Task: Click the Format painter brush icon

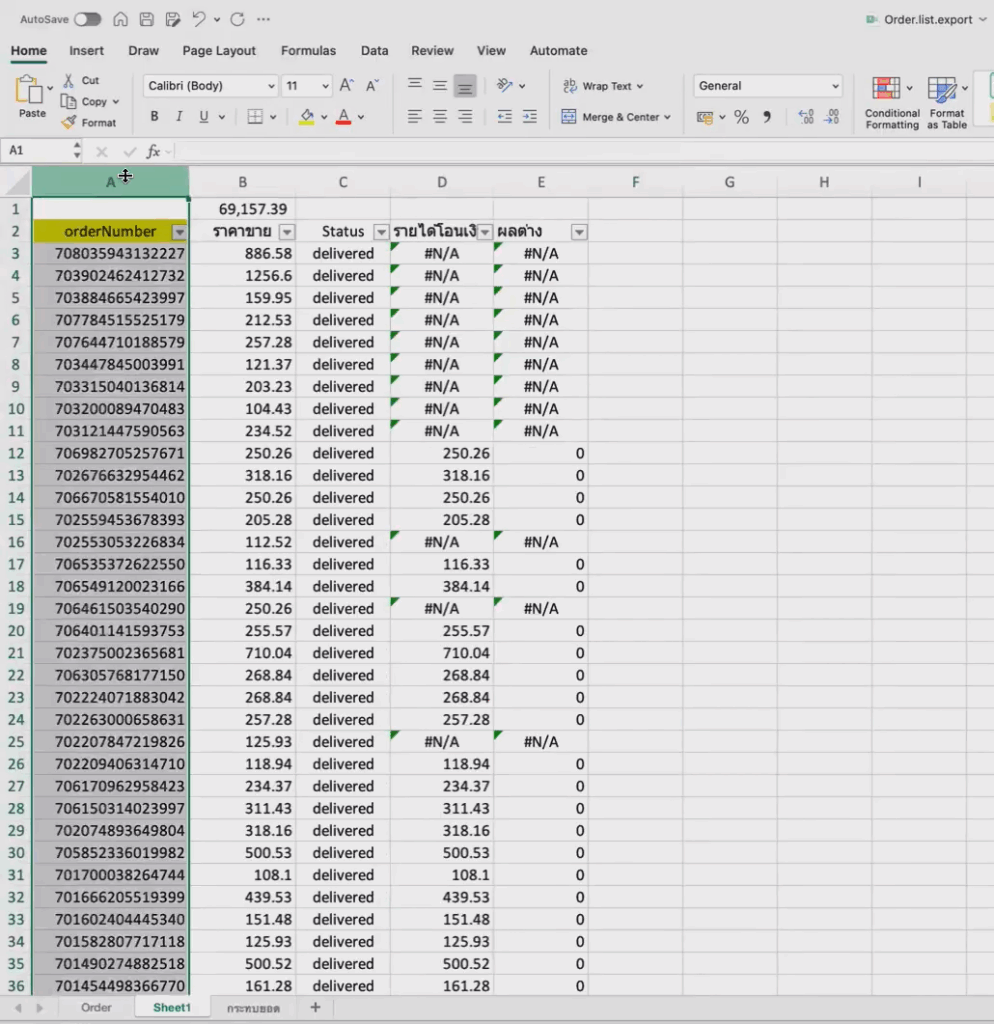Action: point(69,123)
